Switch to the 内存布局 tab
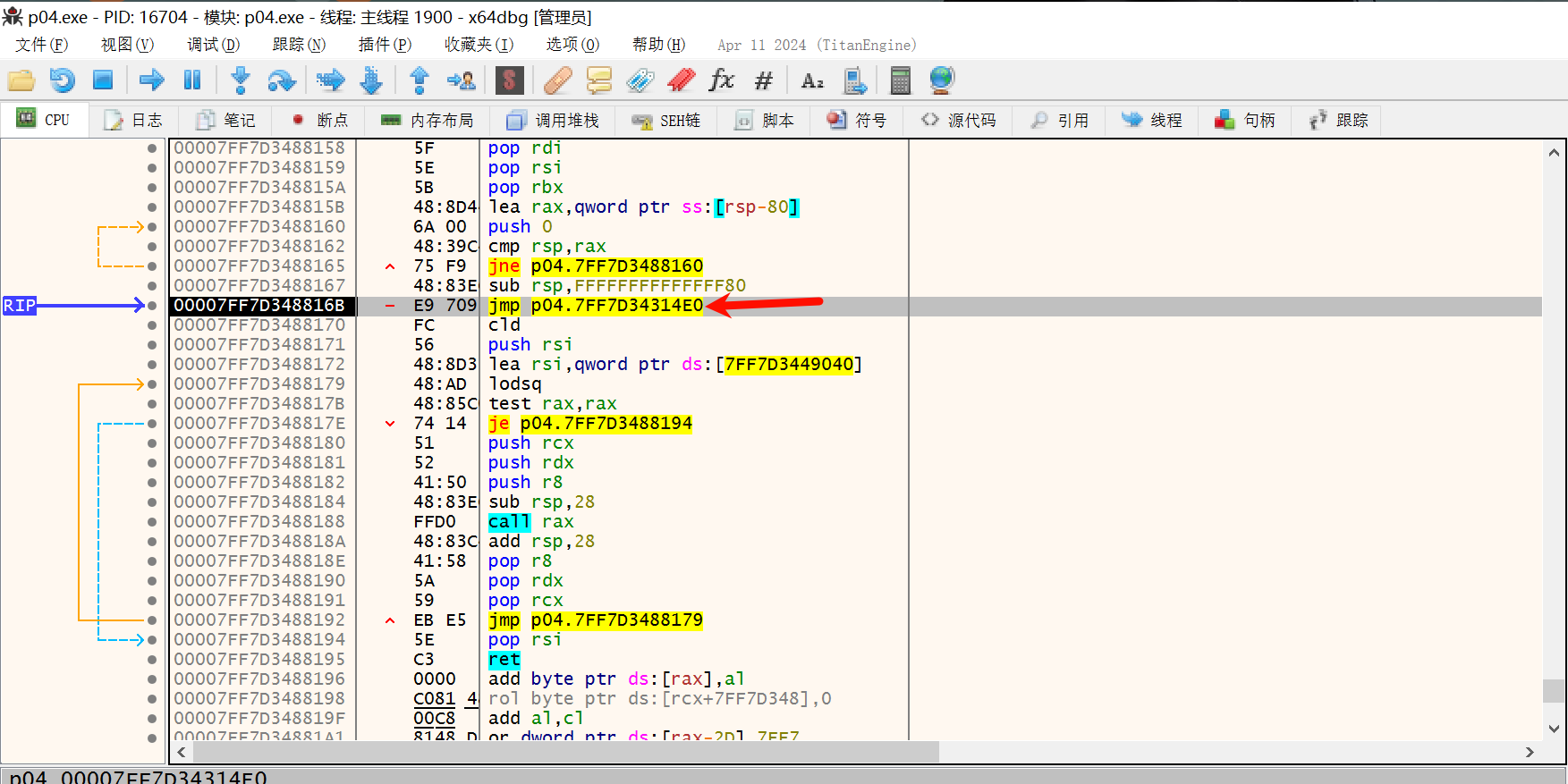Image resolution: width=1568 pixels, height=784 pixels. pyautogui.click(x=428, y=120)
